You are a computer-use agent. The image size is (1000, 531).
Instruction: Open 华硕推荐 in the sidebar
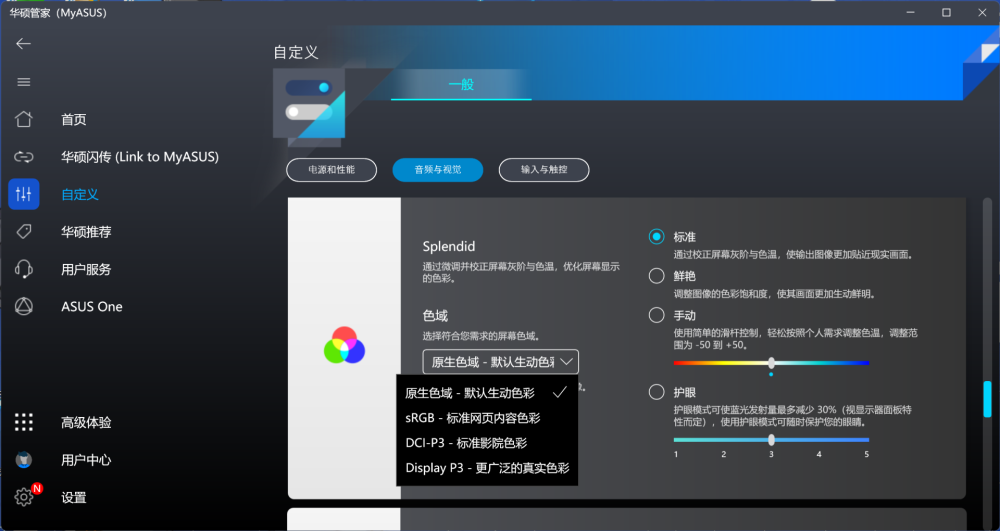(x=86, y=232)
